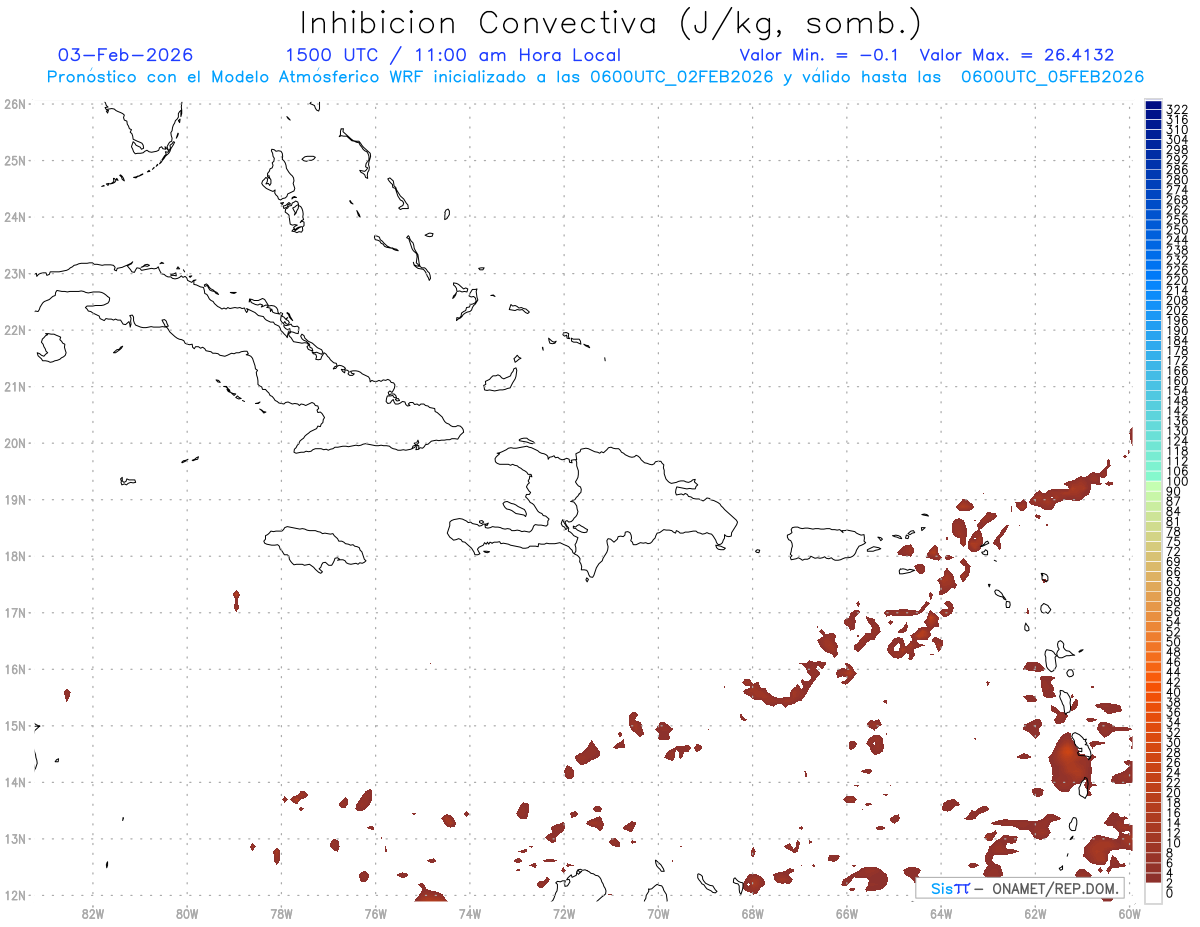Click the 15N latitude label
Screen dimensions: 1200x927
click(x=15, y=725)
